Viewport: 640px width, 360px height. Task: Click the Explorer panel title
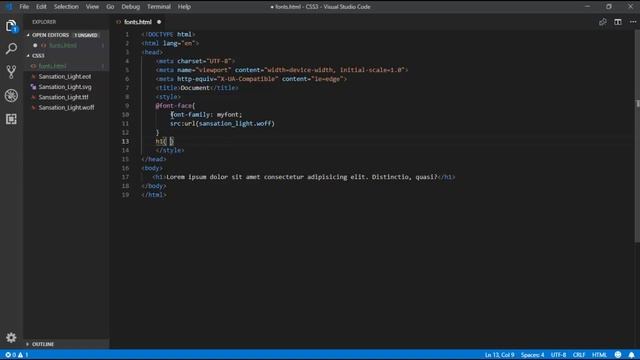coord(44,22)
